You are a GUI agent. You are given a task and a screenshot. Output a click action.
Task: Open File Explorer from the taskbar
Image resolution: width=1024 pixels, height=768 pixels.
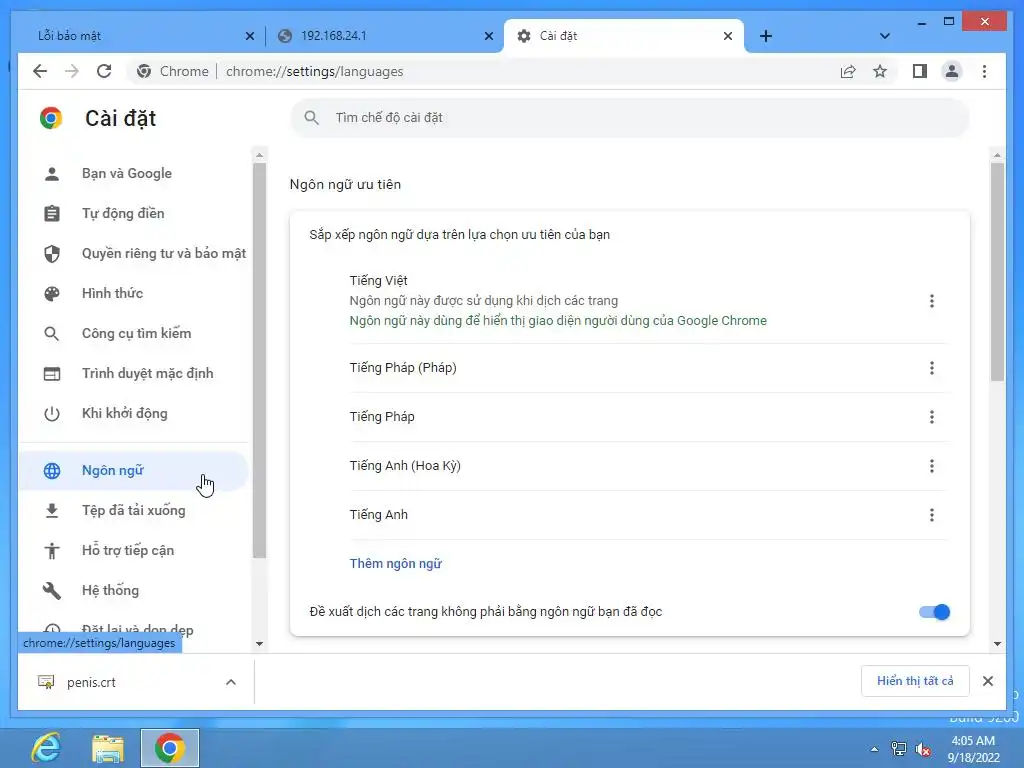pos(107,748)
